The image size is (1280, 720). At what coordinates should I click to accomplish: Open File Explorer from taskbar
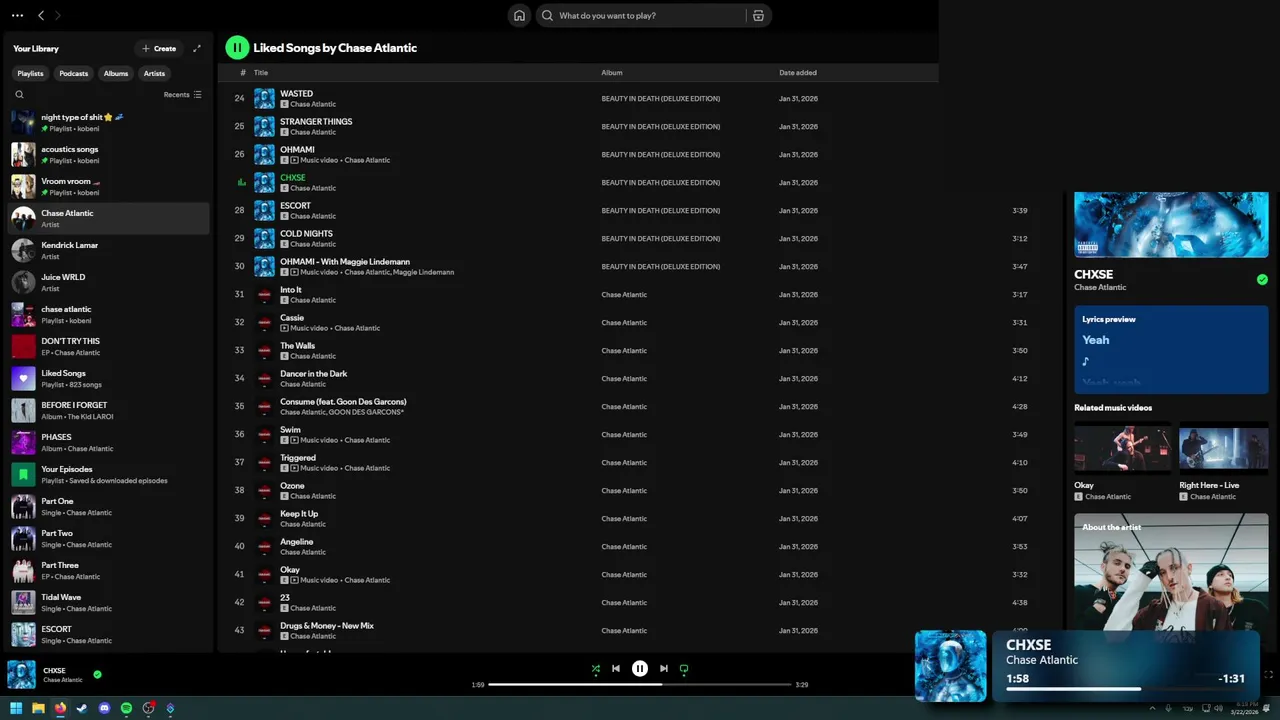tap(38, 708)
